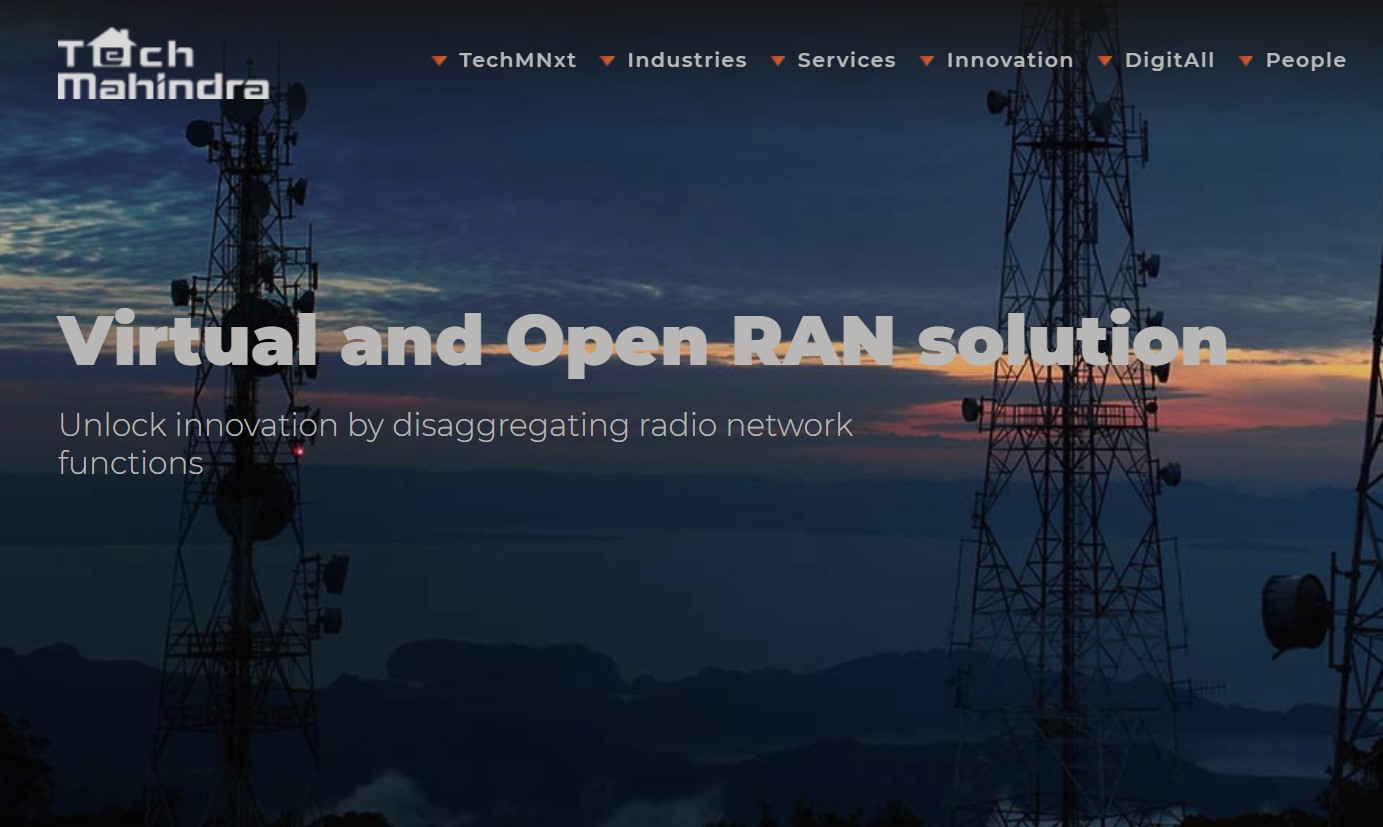Open the DigitAll menu
Image resolution: width=1383 pixels, height=827 pixels.
click(x=1169, y=60)
